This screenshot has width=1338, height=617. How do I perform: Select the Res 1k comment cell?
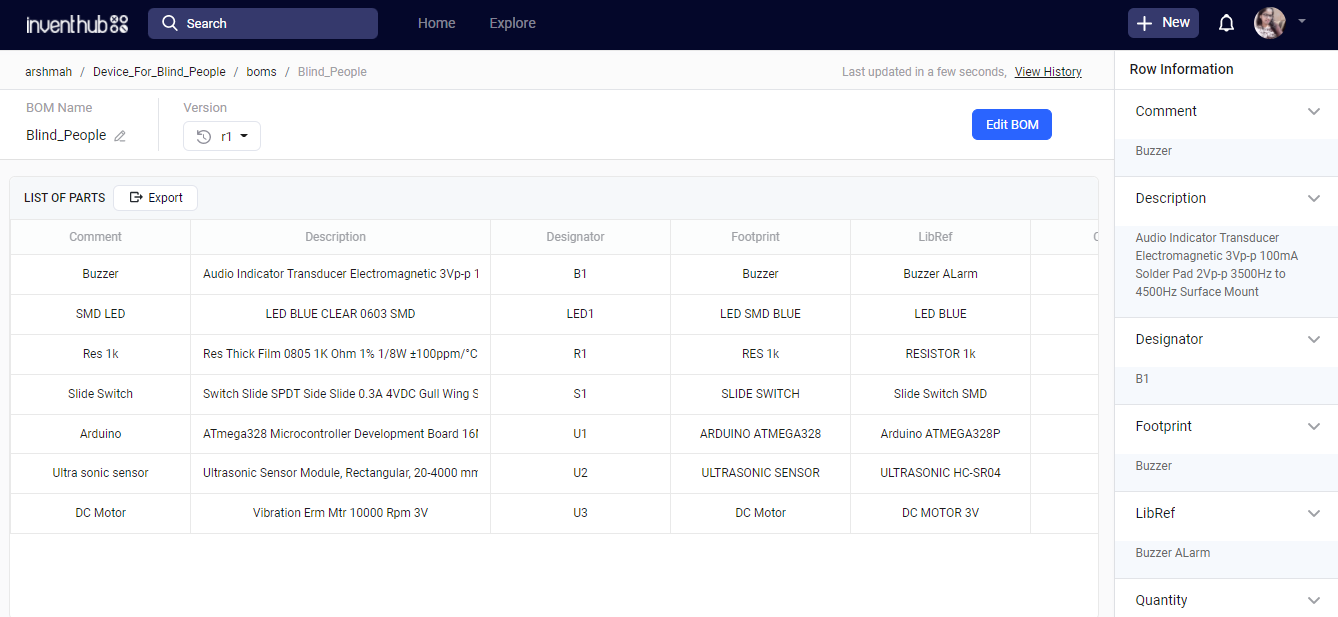tap(100, 354)
